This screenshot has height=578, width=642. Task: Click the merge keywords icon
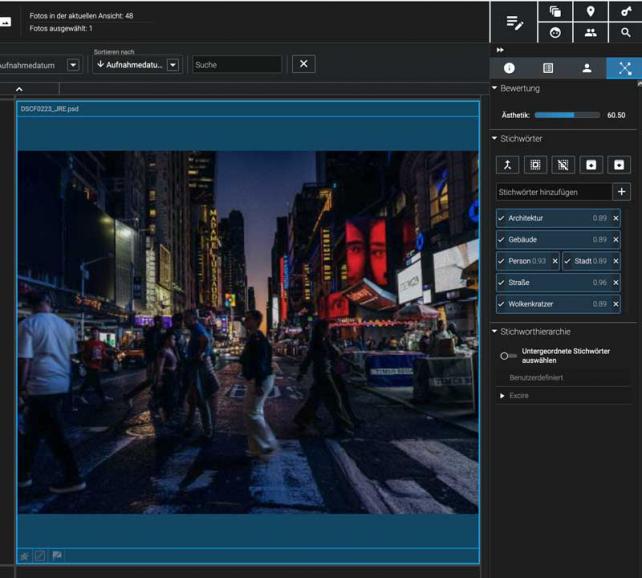pos(508,165)
